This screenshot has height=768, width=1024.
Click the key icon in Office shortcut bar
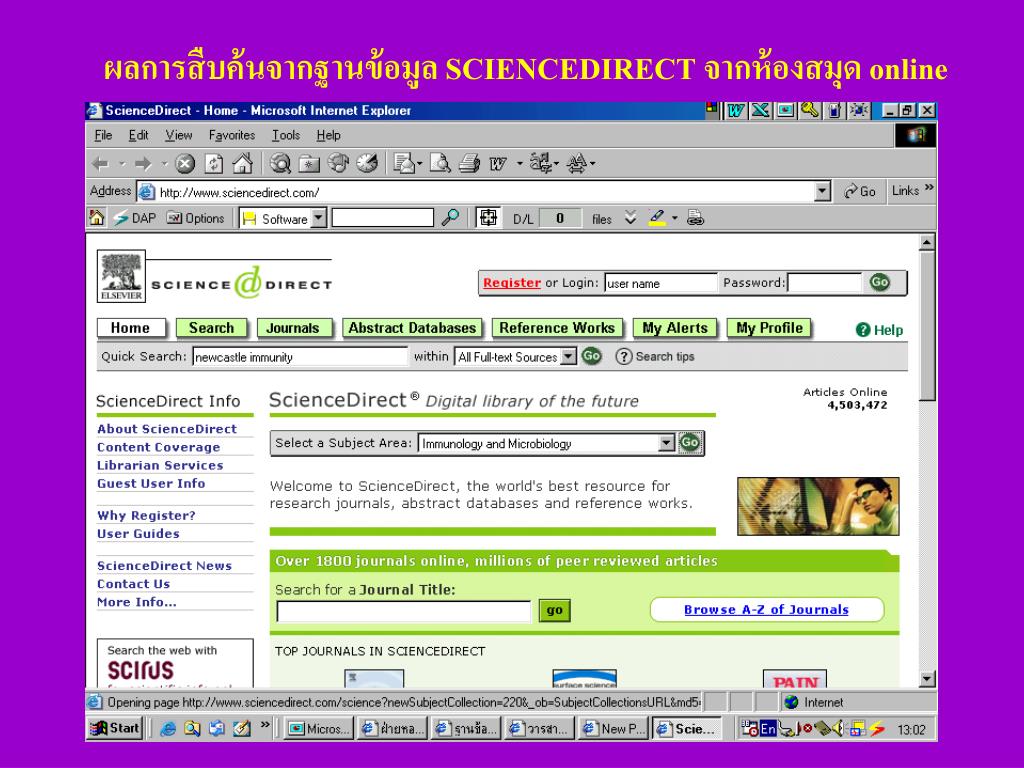(x=810, y=110)
